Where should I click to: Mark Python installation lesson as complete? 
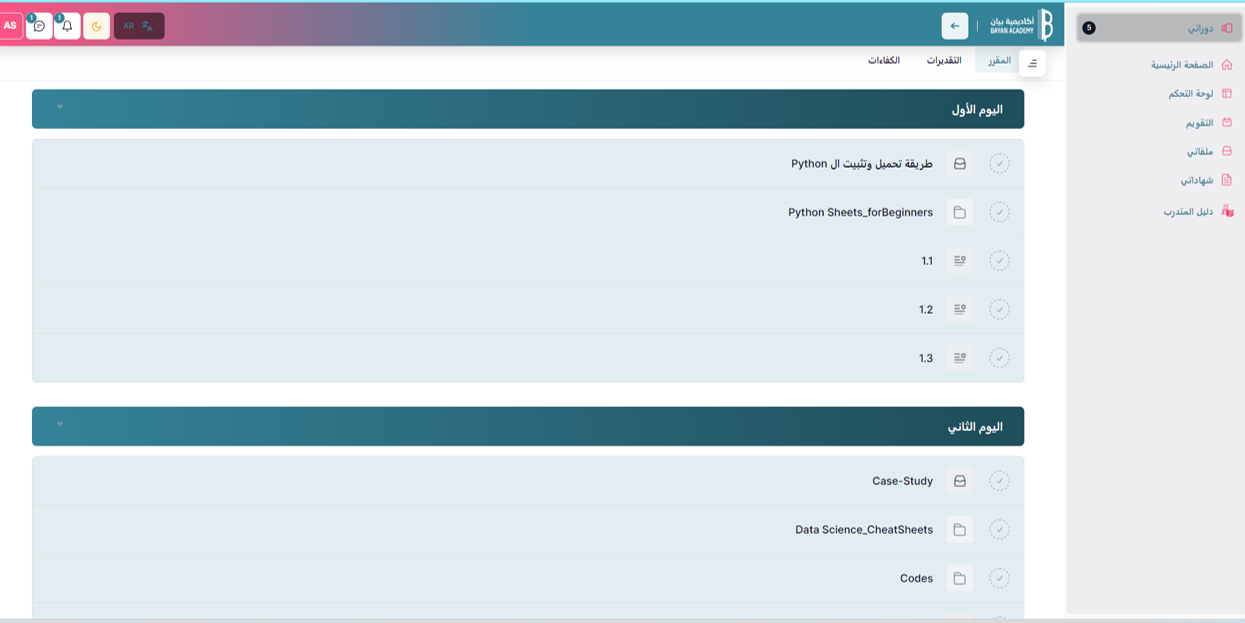click(999, 164)
